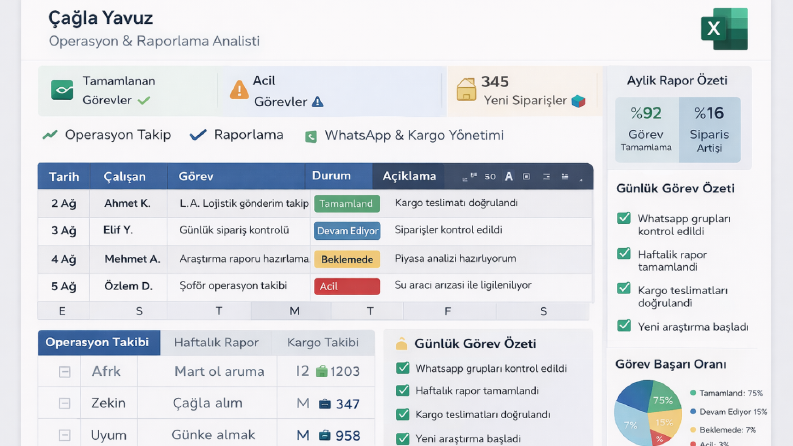Image resolution: width=793 pixels, height=446 pixels.
Task: Open the %16 Sipariş Artışı card
Action: point(710,130)
